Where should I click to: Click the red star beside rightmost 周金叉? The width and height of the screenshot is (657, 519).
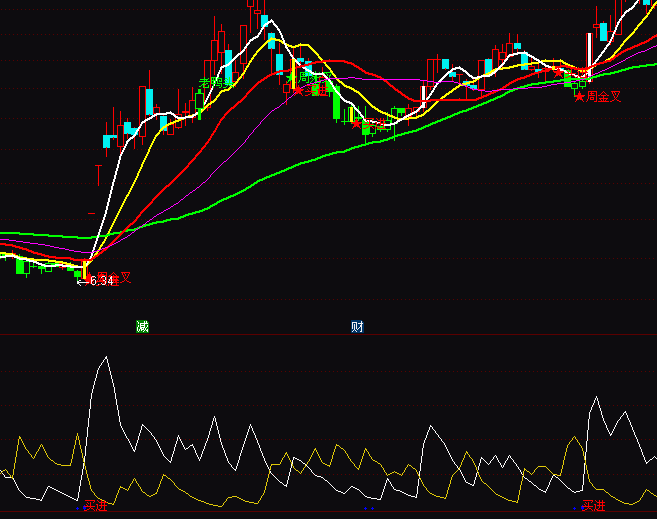(x=579, y=97)
